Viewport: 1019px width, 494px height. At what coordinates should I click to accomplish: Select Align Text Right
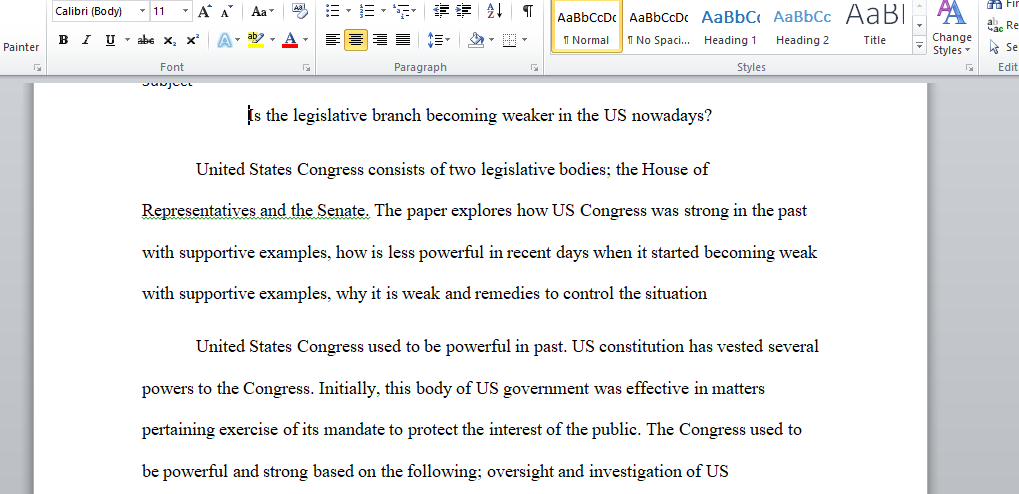pyautogui.click(x=380, y=40)
